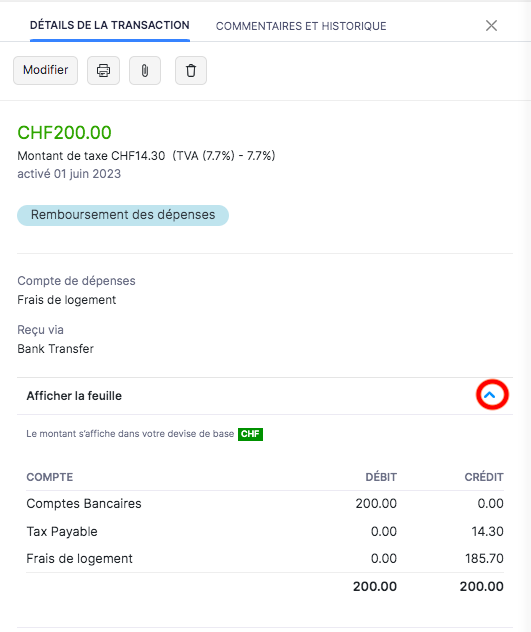The image size is (531, 632).
Task: Select the Détails de la Transaction tab
Action: pos(110,25)
